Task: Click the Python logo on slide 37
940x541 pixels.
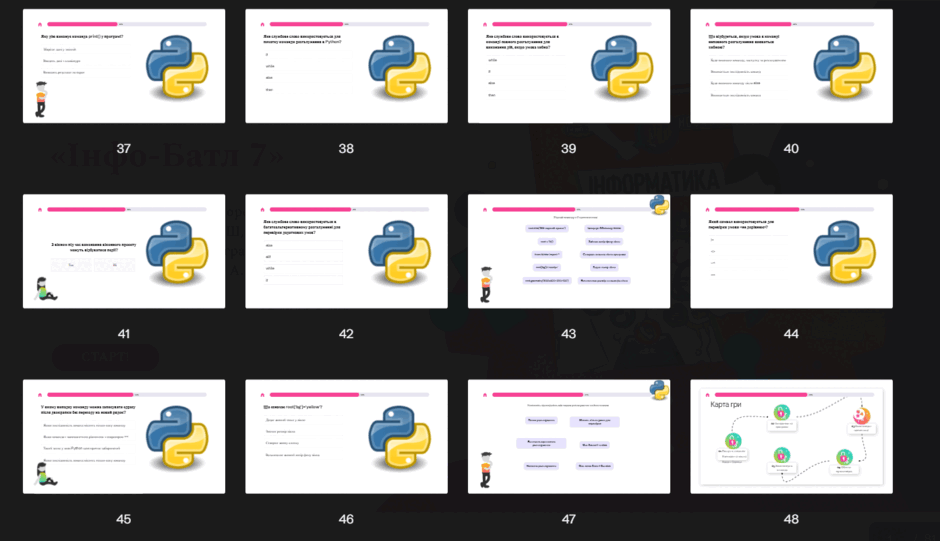Action: 177,67
